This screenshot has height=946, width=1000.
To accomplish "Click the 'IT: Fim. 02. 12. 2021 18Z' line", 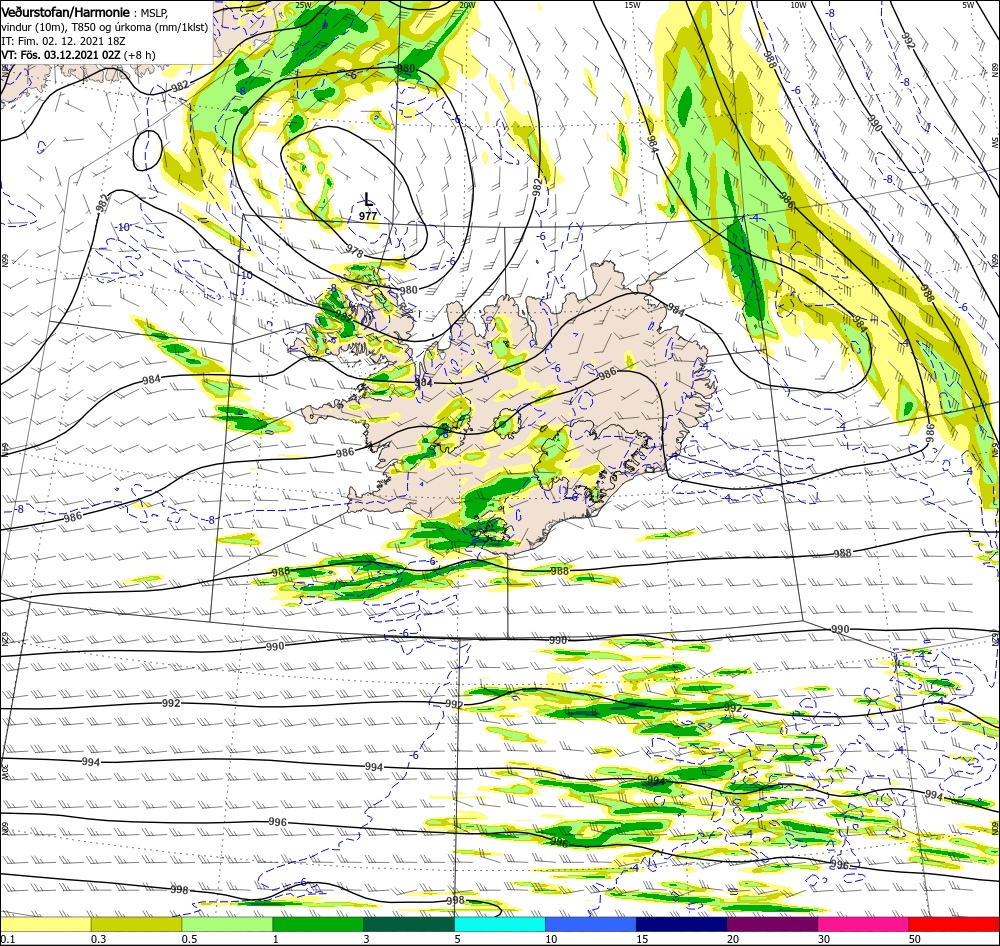I will [x=65, y=41].
